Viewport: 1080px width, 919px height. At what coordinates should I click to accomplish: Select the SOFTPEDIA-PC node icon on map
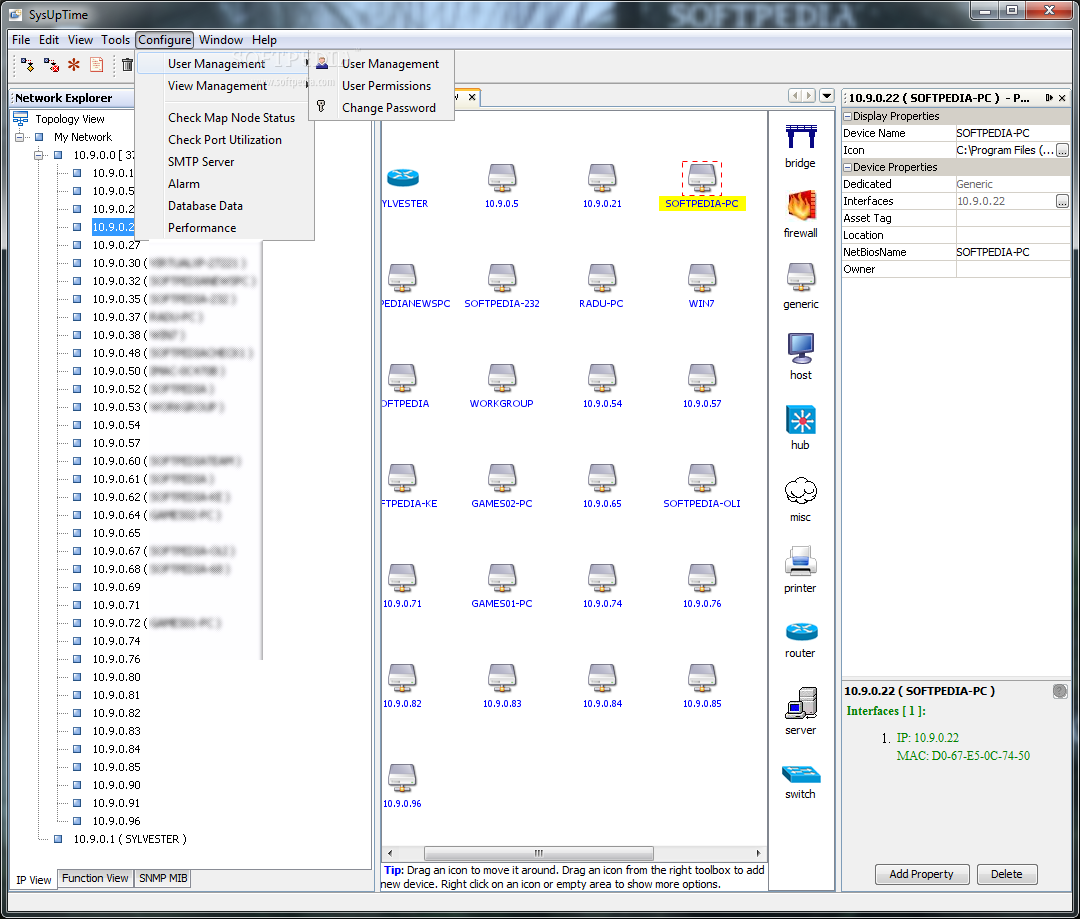coord(702,178)
